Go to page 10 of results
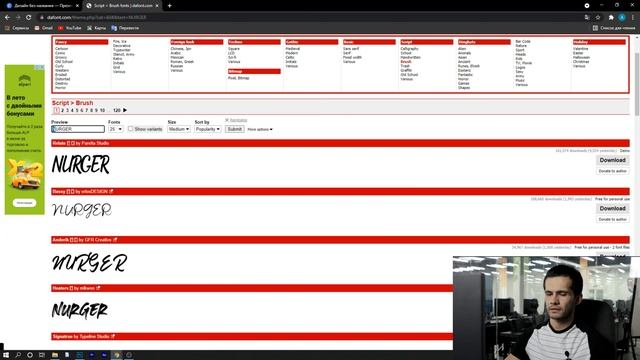The image size is (640, 360). click(102, 110)
